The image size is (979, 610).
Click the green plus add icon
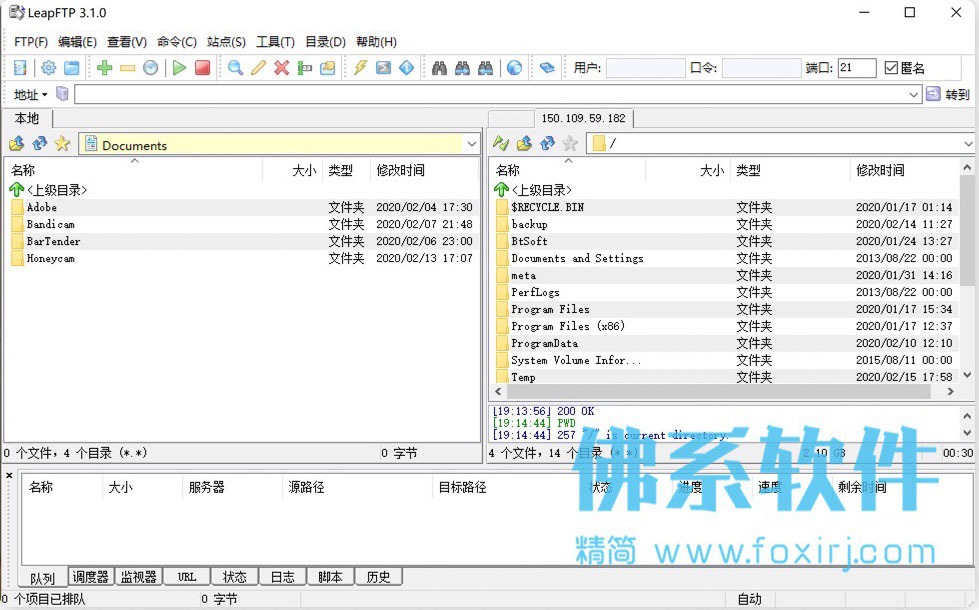click(104, 67)
